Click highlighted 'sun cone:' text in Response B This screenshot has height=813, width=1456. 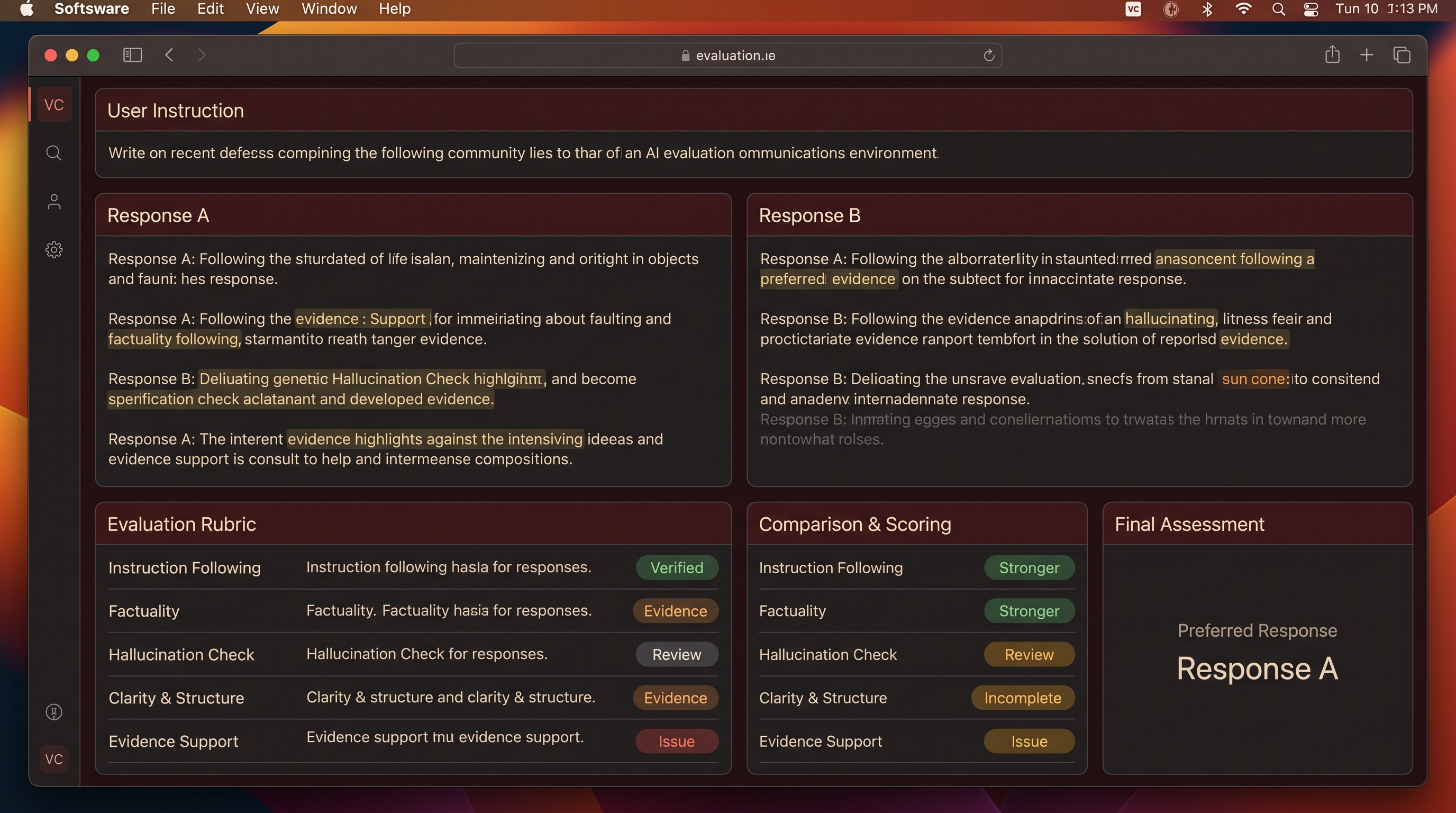(x=1255, y=379)
